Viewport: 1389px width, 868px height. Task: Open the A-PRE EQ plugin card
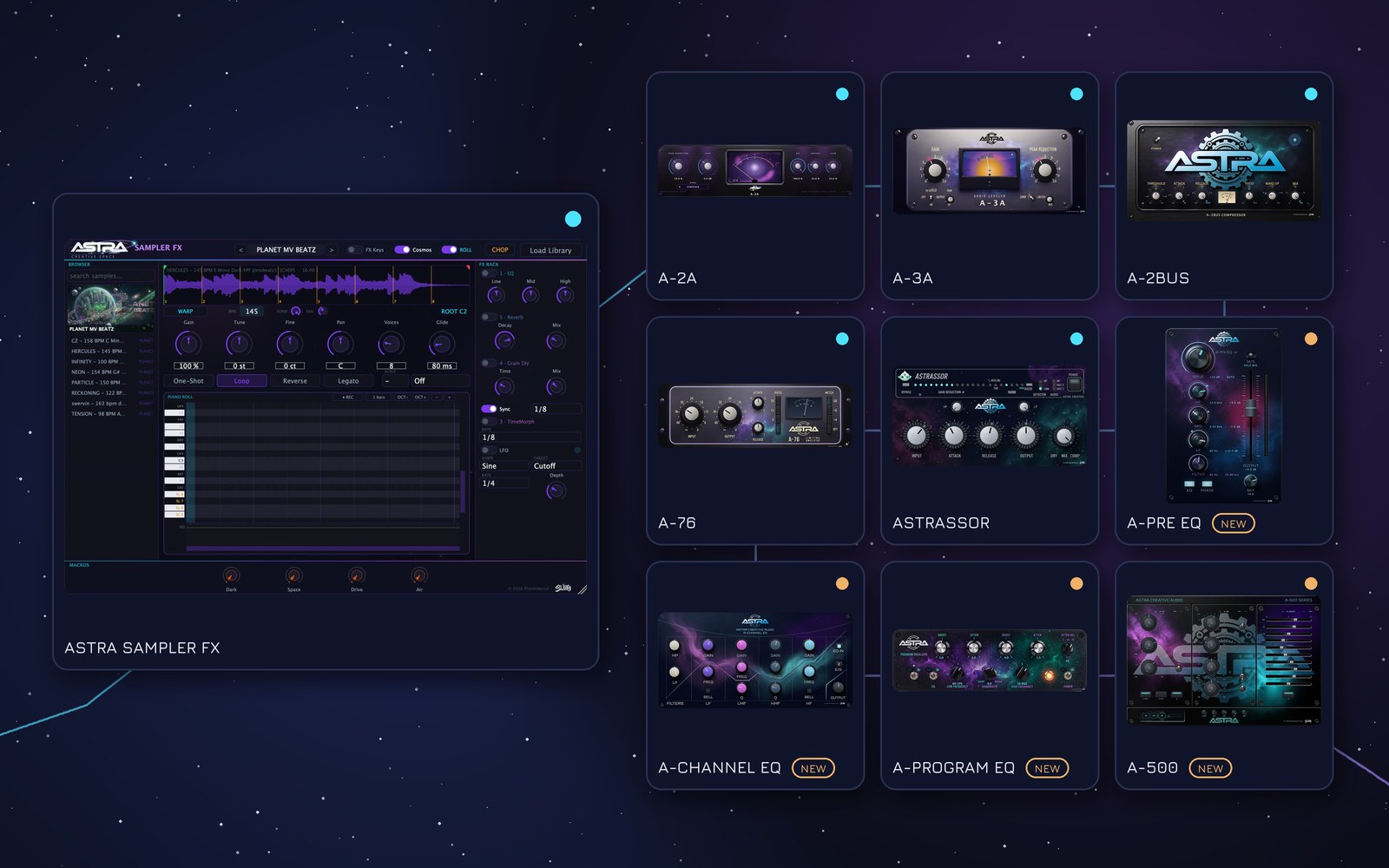point(1224,431)
